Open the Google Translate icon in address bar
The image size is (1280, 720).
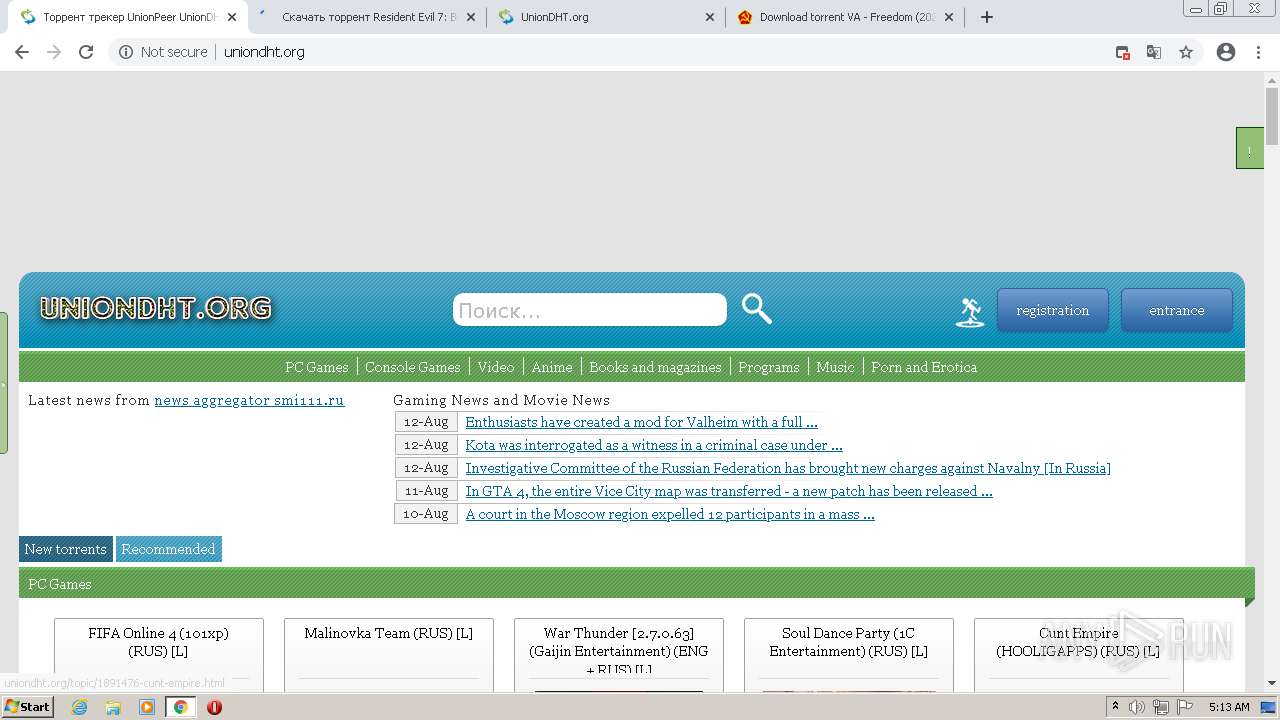(x=1154, y=52)
